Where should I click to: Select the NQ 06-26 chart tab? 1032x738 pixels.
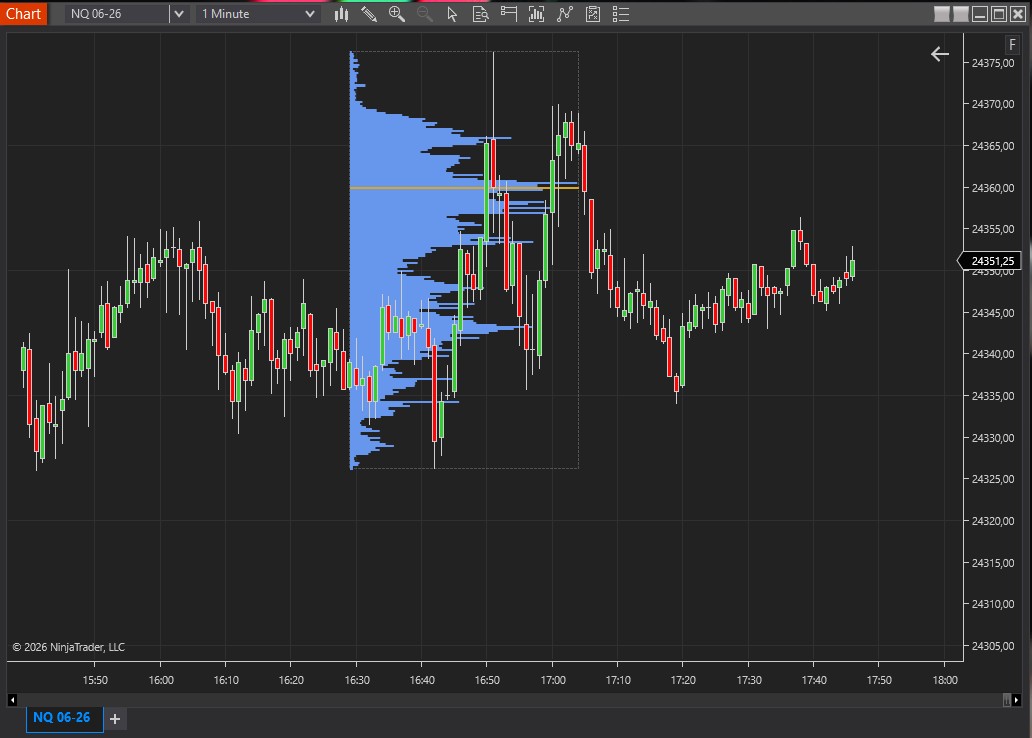62,718
